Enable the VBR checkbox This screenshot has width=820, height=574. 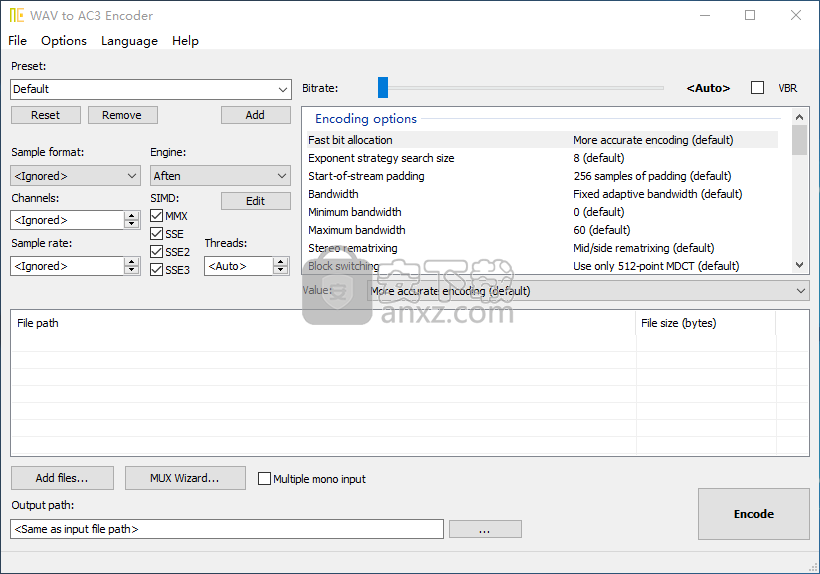tap(757, 88)
